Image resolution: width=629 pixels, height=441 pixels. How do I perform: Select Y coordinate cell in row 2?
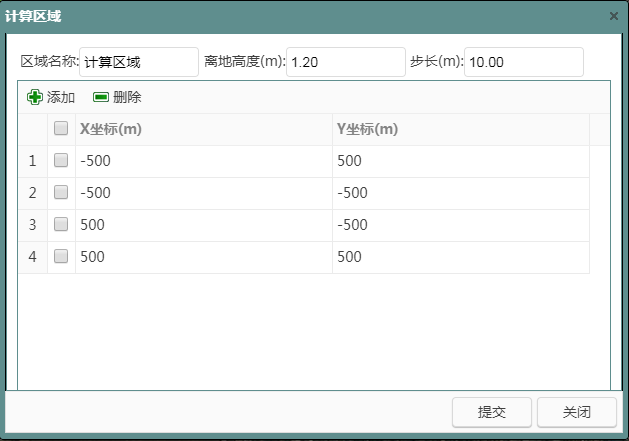(460, 193)
